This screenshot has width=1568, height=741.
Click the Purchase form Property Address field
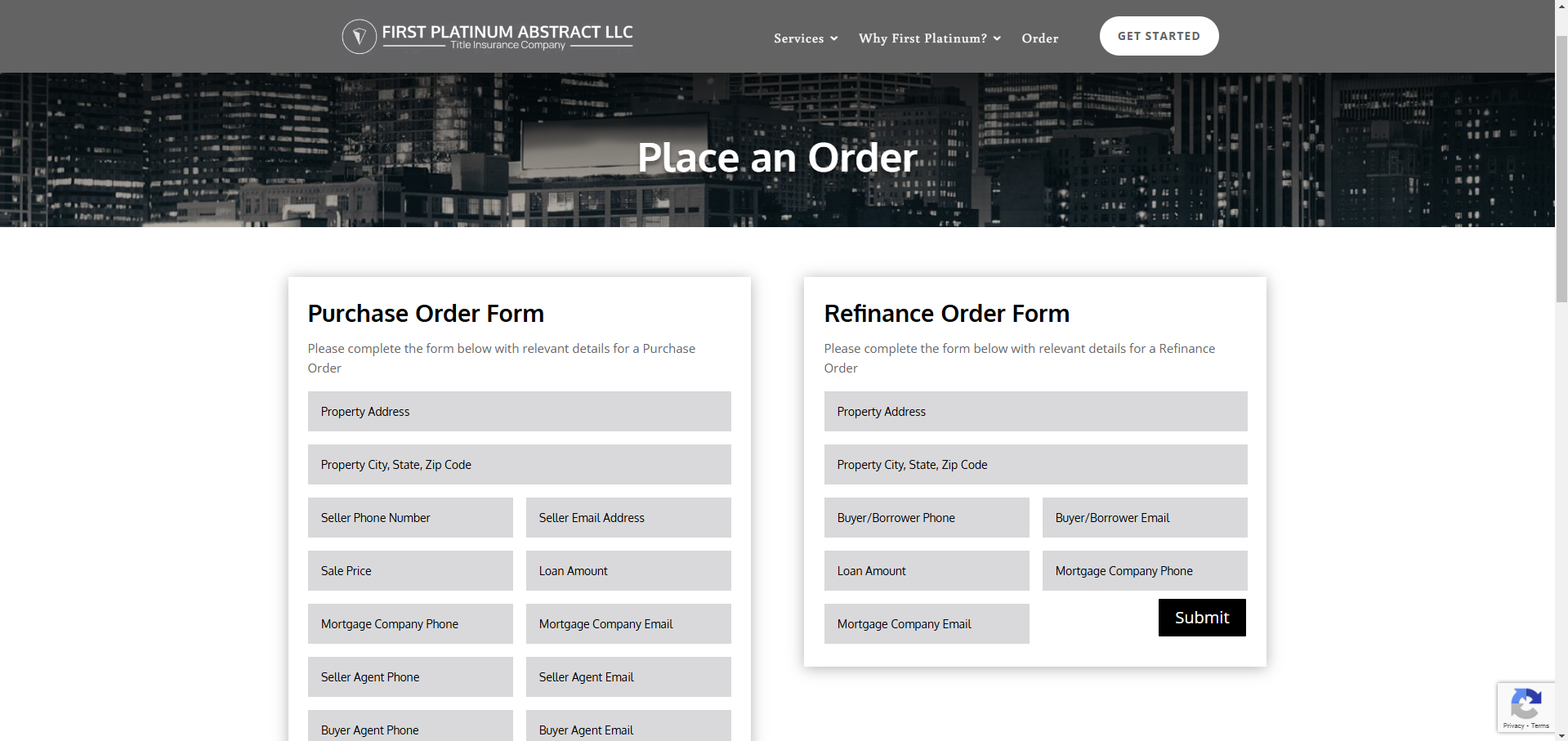click(519, 412)
